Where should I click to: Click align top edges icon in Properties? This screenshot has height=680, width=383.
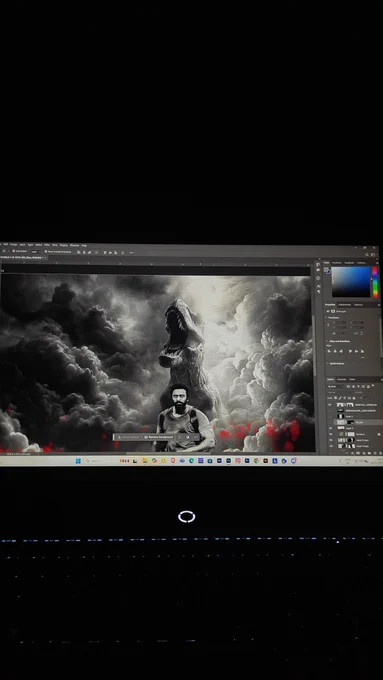point(350,351)
